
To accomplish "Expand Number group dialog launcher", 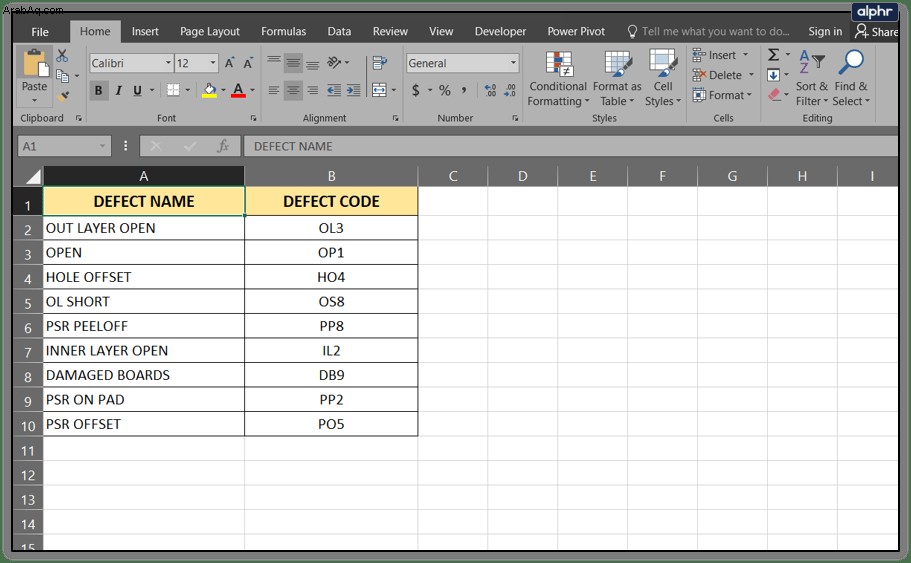I will (x=515, y=118).
